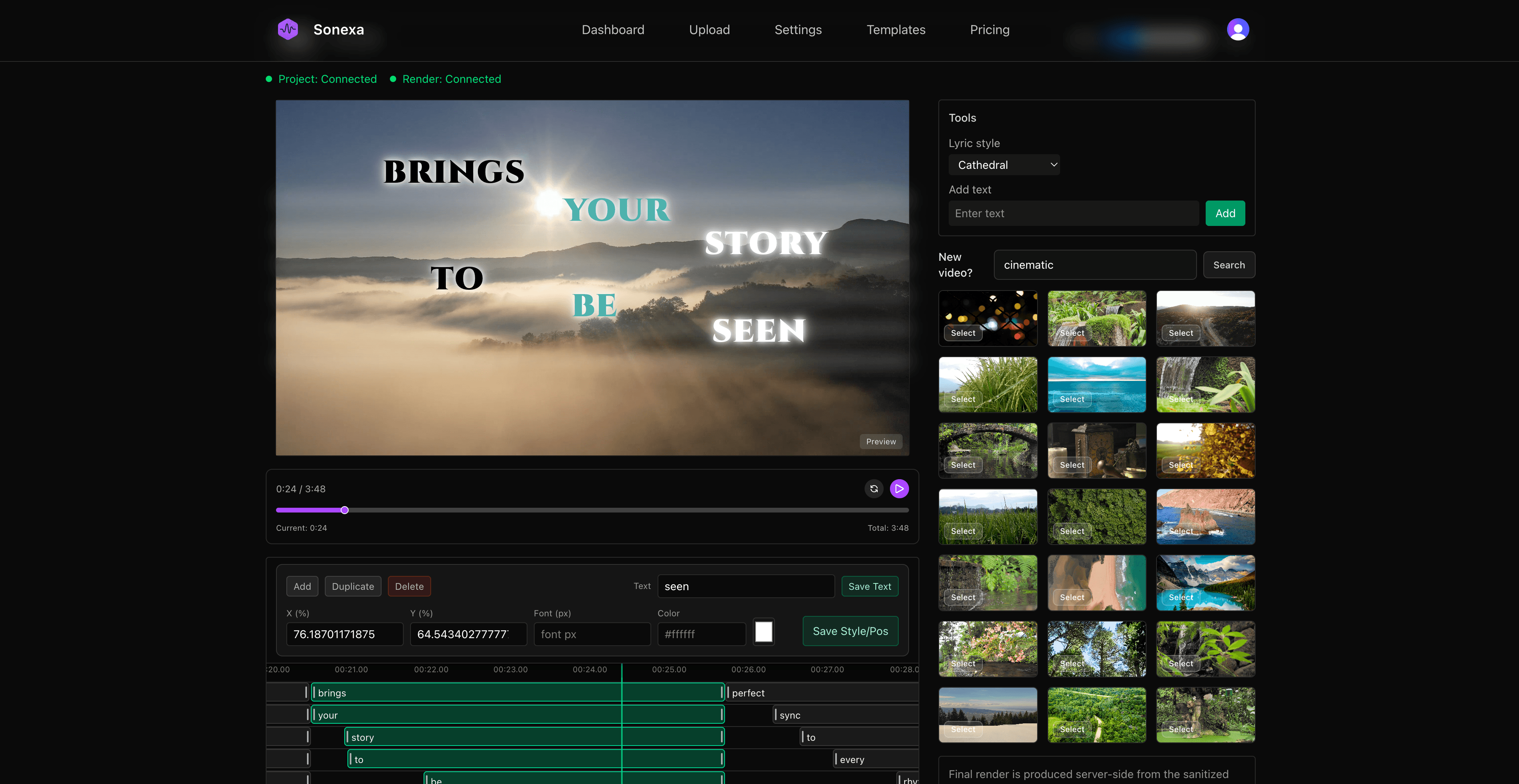Duplicate the current text element

[353, 586]
